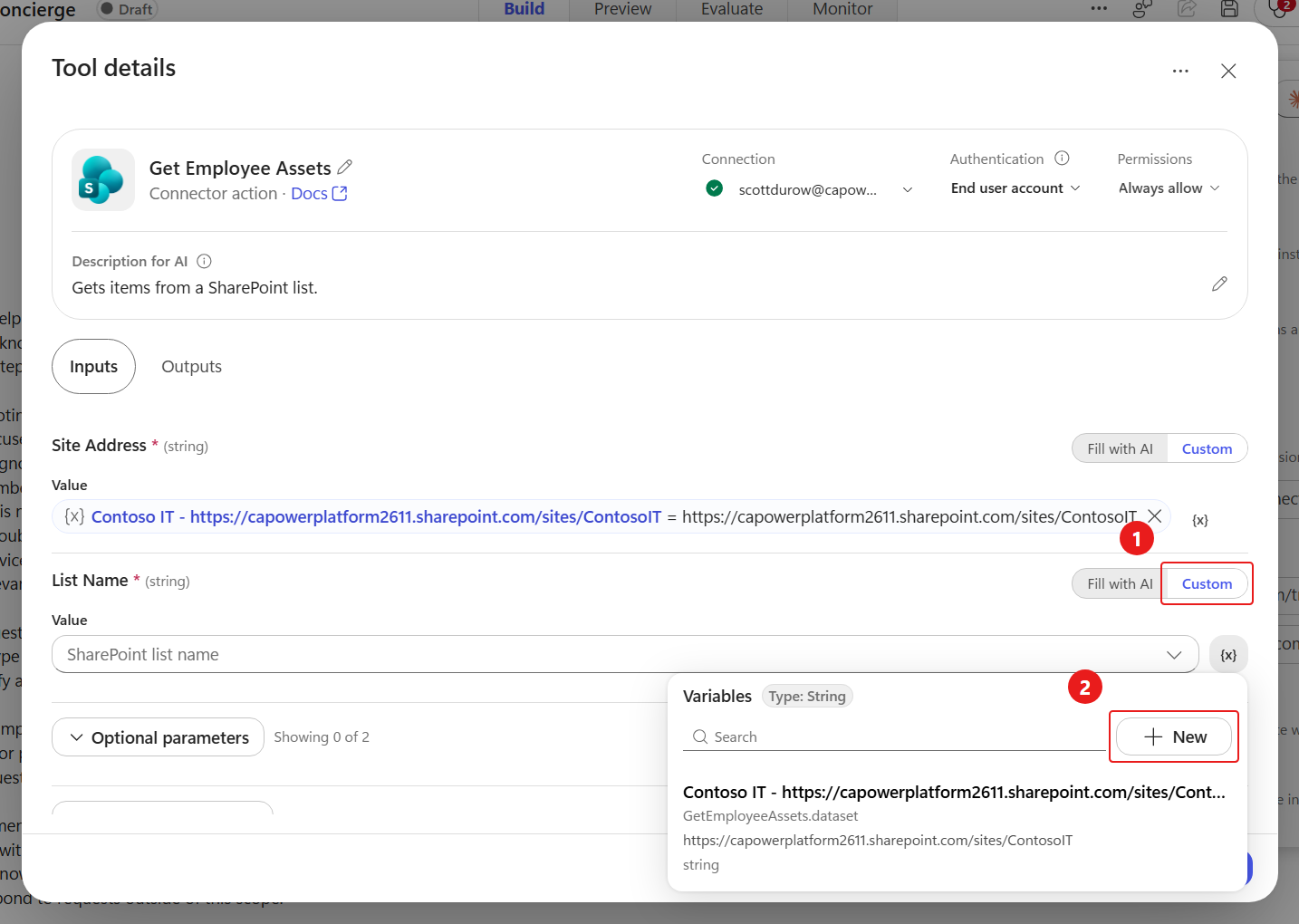Expand Optional parameters section
The width and height of the screenshot is (1299, 924).
[159, 737]
